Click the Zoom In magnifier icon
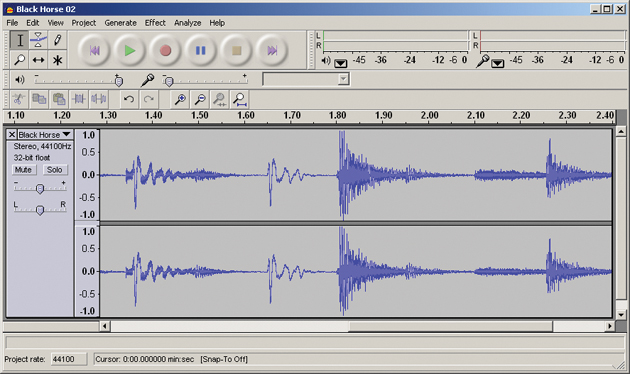 click(x=180, y=99)
